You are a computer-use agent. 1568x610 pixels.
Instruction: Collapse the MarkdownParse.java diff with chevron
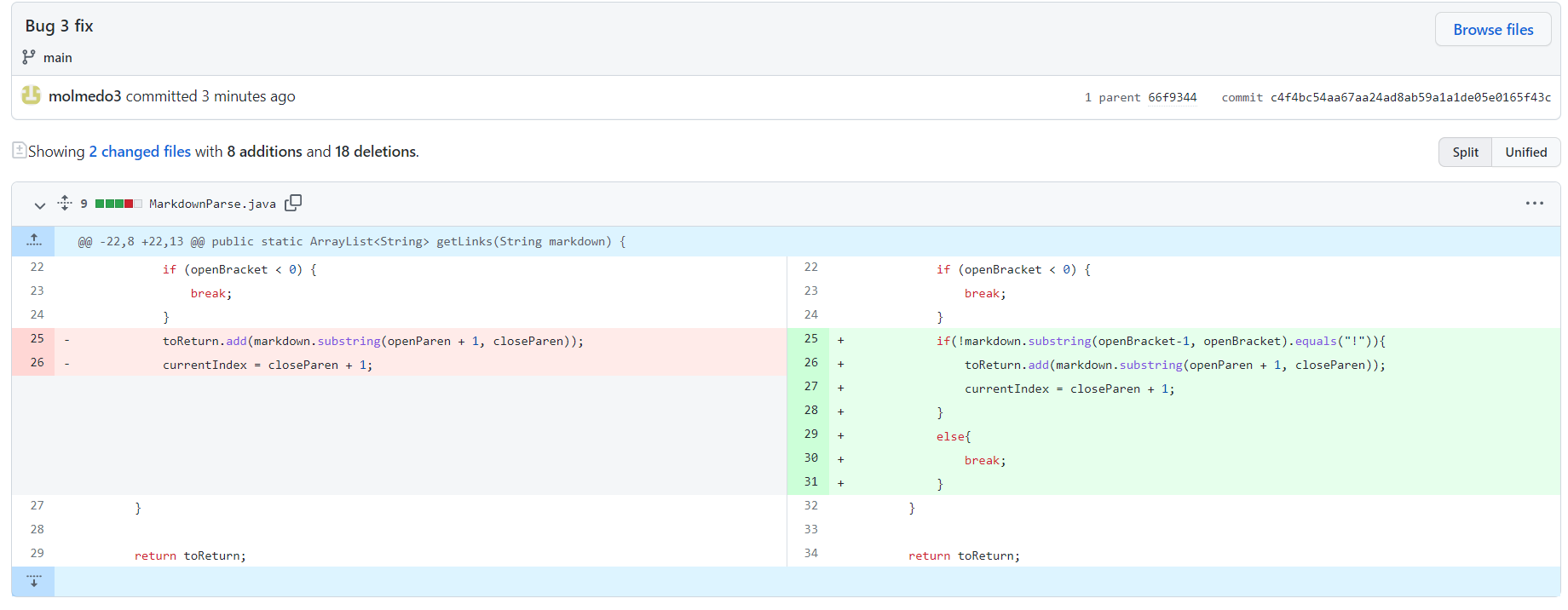click(39, 204)
